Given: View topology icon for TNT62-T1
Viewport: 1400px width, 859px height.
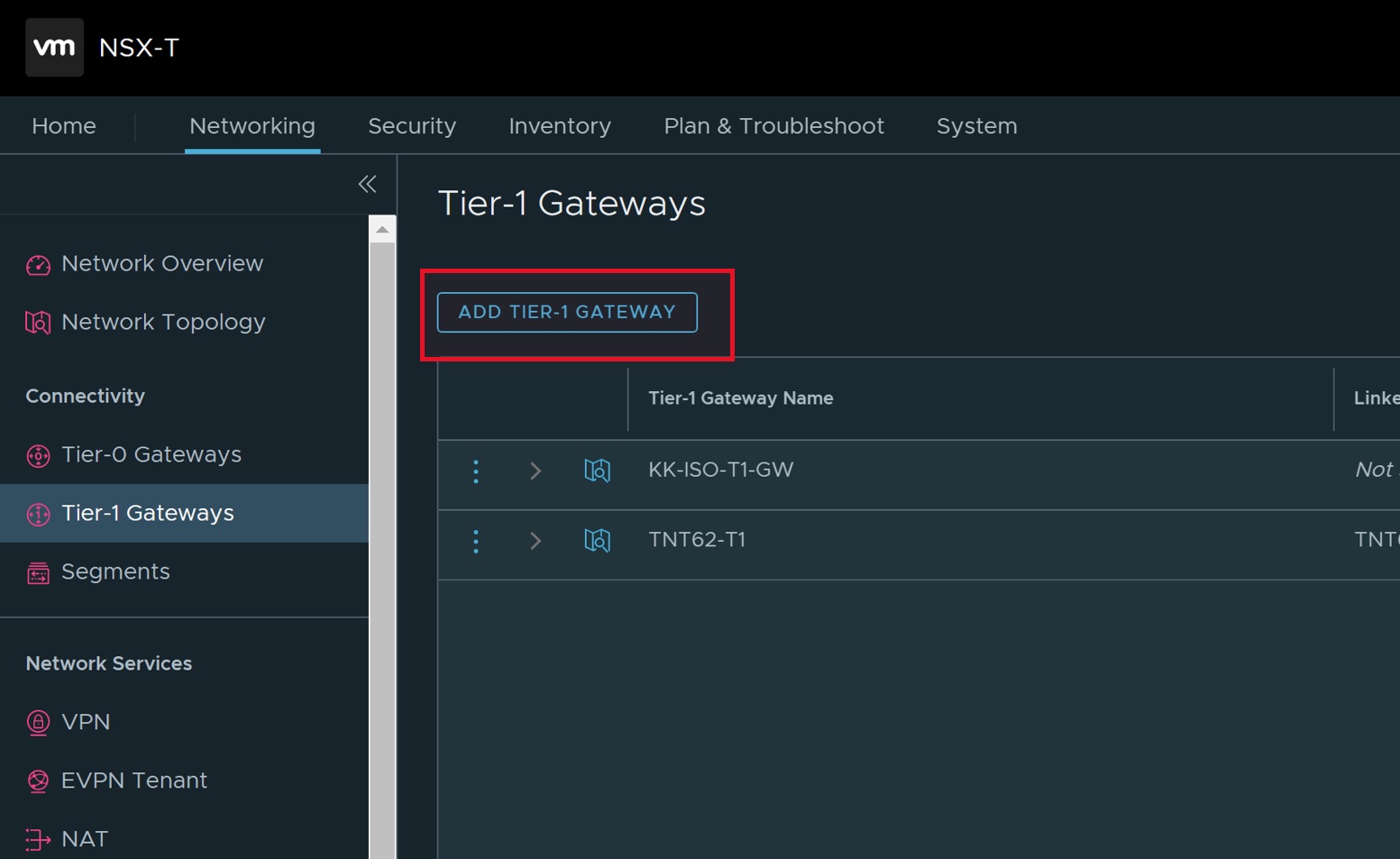Looking at the screenshot, I should pos(597,540).
